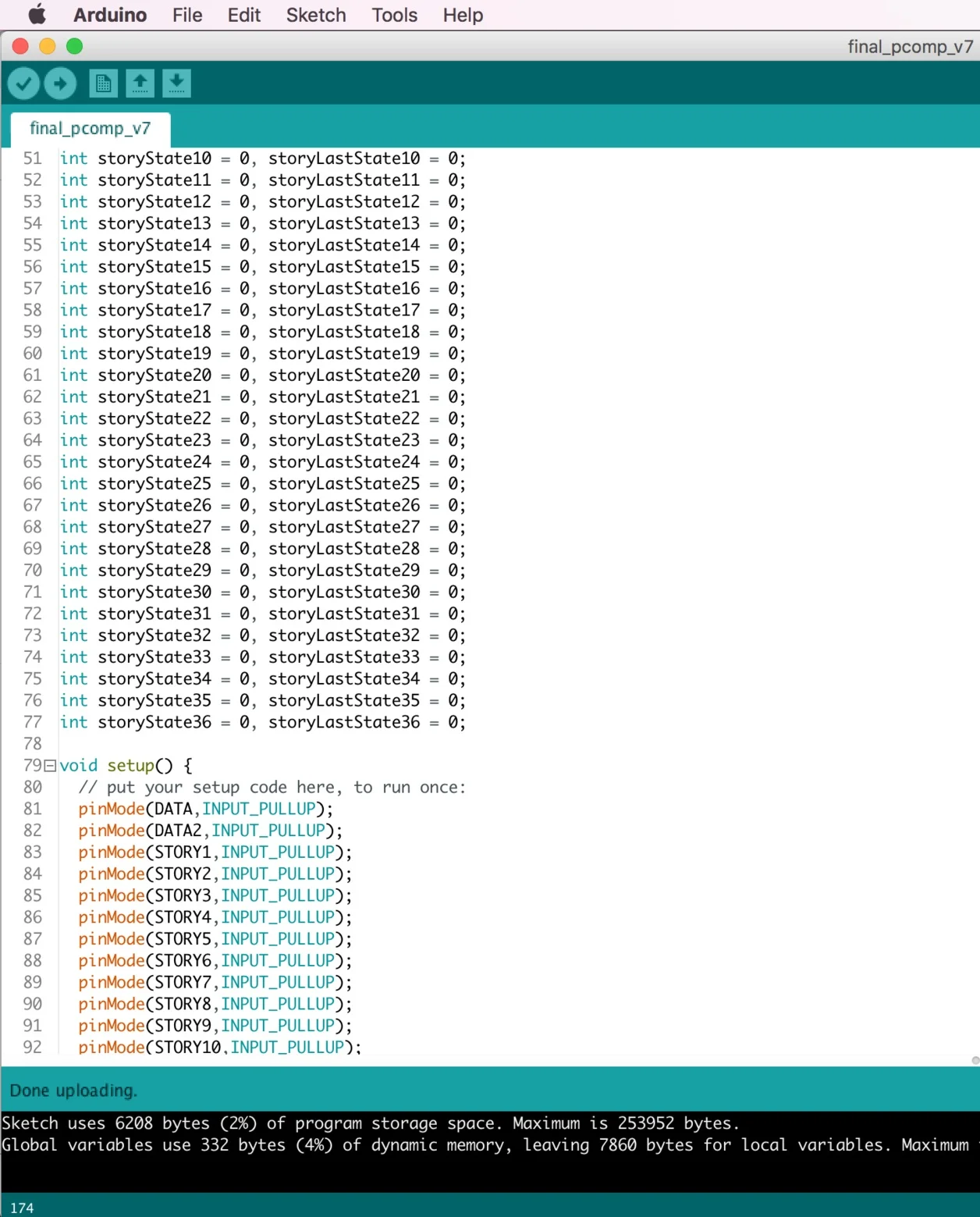This screenshot has width=980, height=1217.
Task: Select the final_pcomp_v7 sketch tab
Action: tap(91, 128)
